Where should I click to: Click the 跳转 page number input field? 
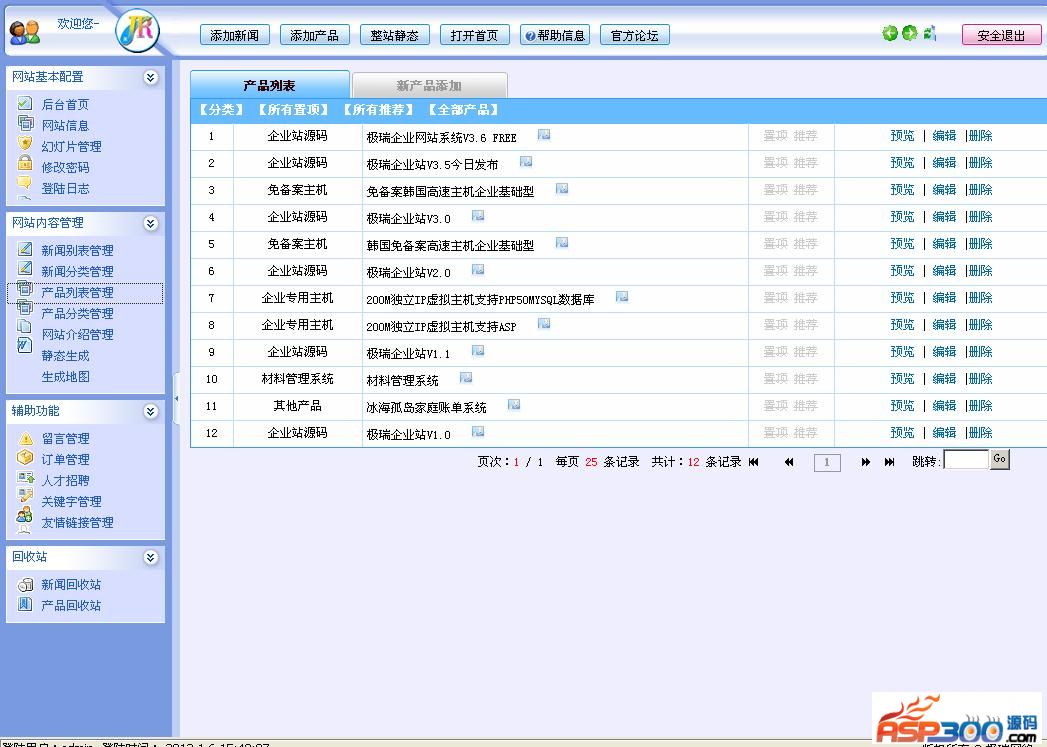965,460
